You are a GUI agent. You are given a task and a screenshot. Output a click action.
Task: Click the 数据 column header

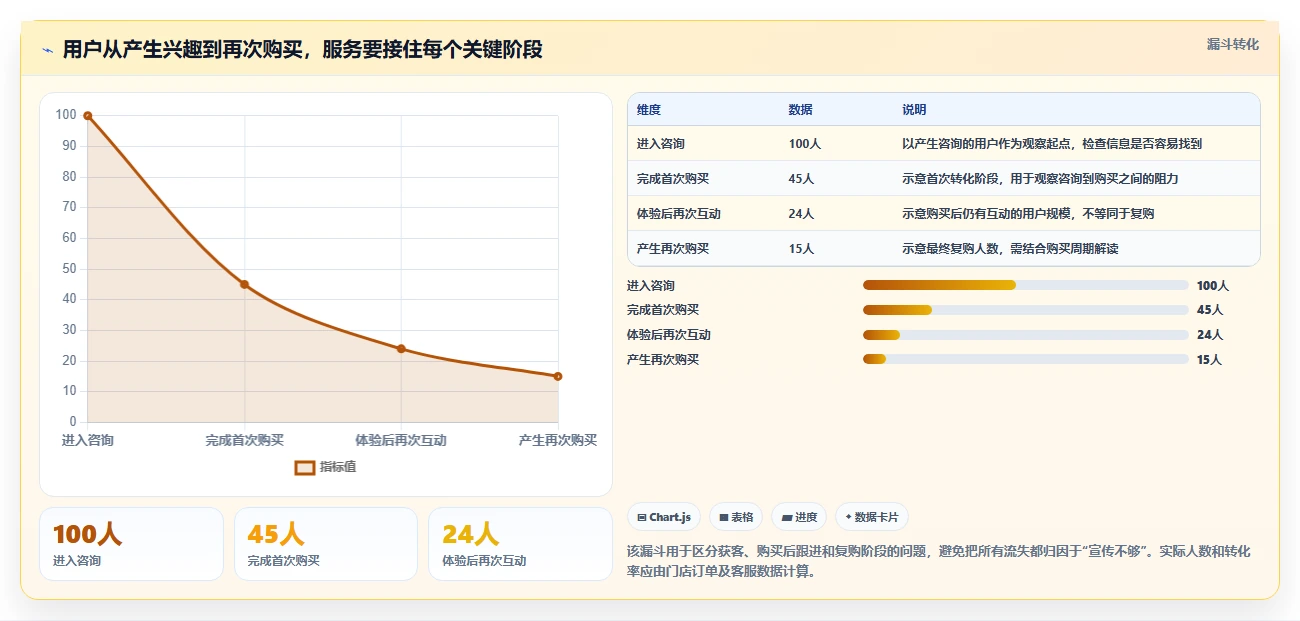801,110
